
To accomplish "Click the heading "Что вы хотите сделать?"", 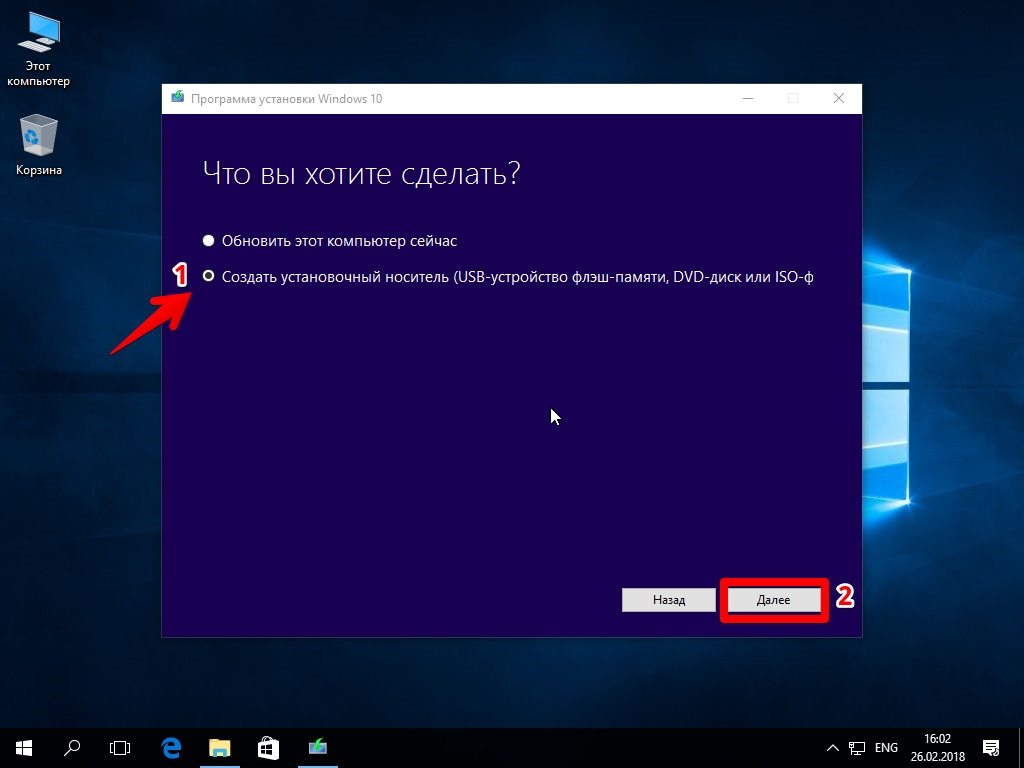I will pyautogui.click(x=361, y=174).
